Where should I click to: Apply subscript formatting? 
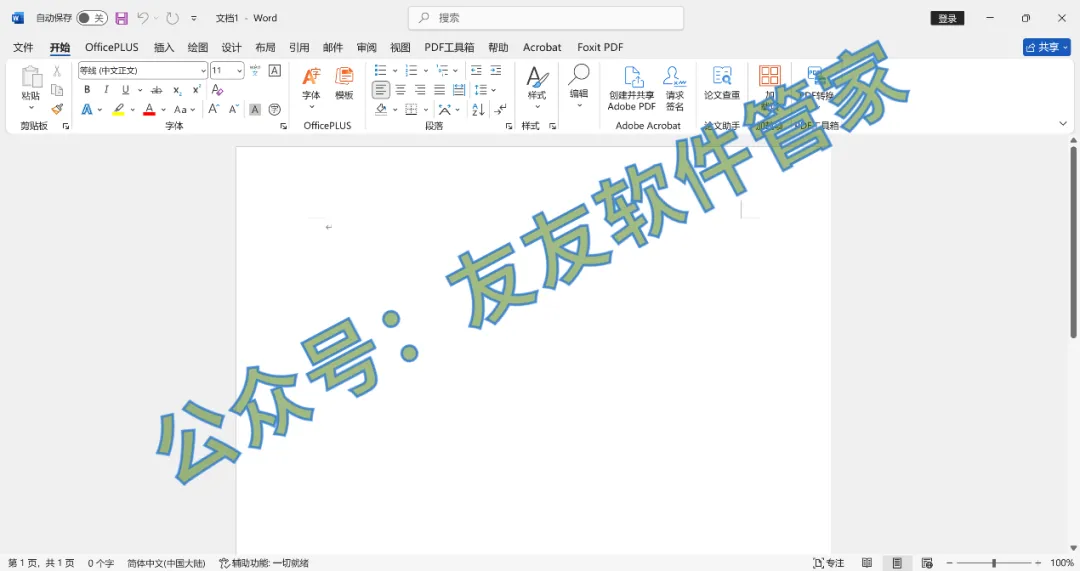click(x=177, y=90)
